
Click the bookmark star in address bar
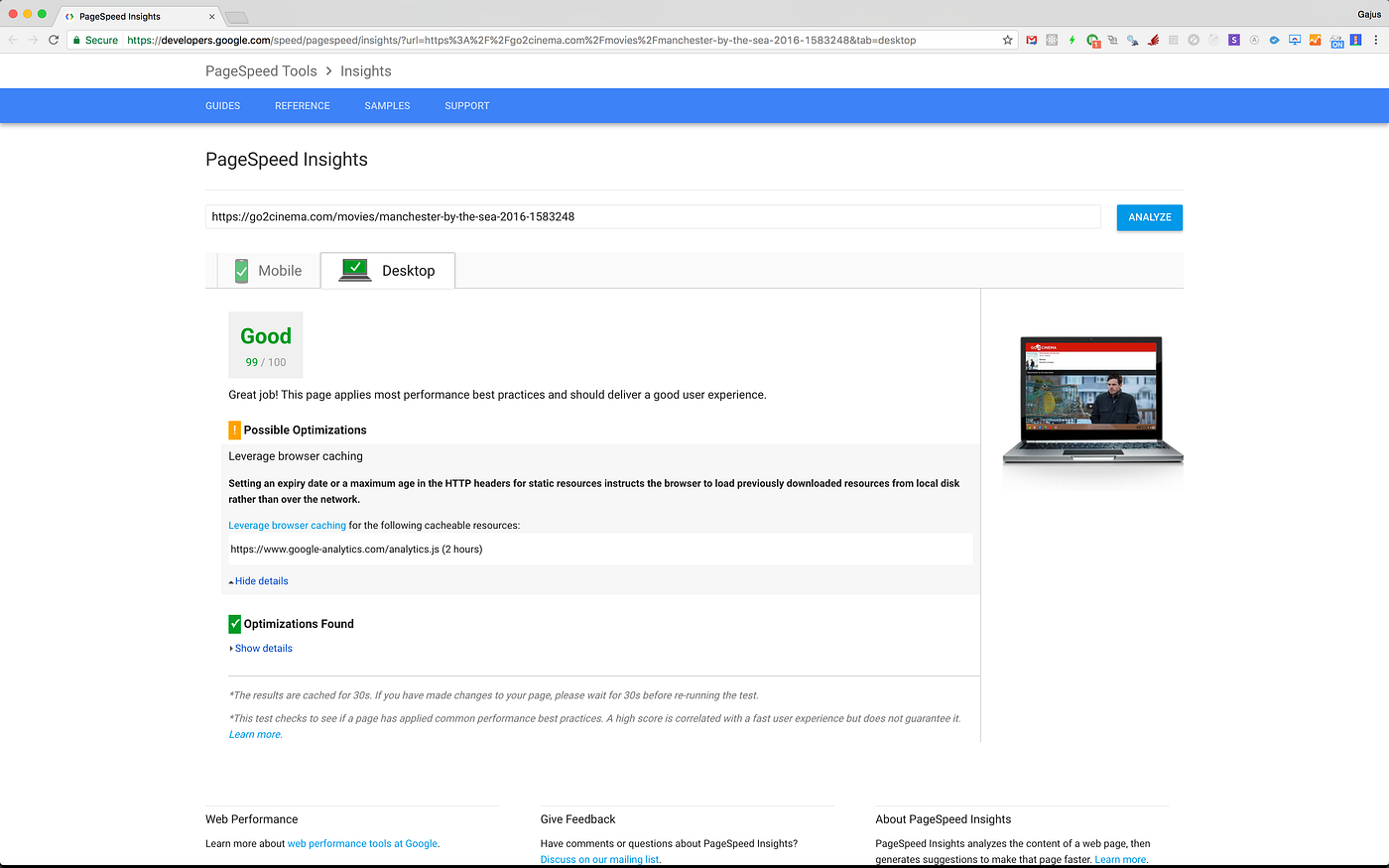[x=1008, y=41]
